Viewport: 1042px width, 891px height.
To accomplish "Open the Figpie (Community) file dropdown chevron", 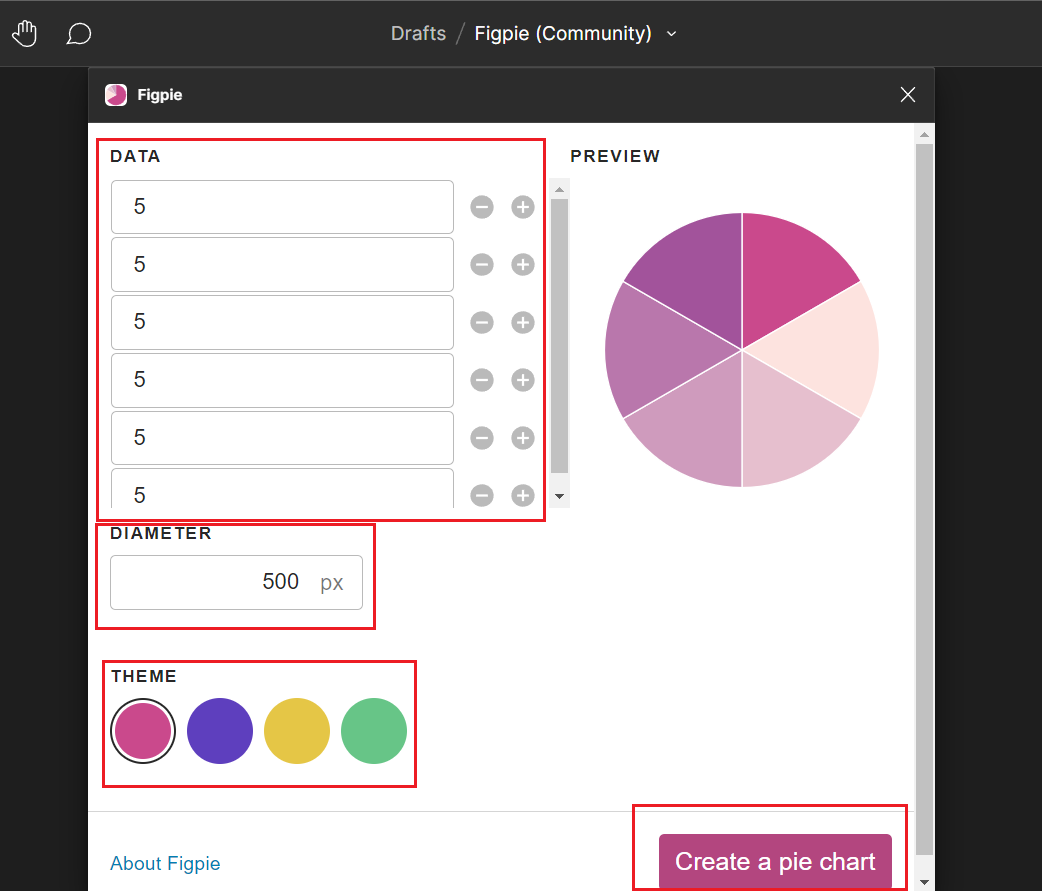I will [672, 34].
